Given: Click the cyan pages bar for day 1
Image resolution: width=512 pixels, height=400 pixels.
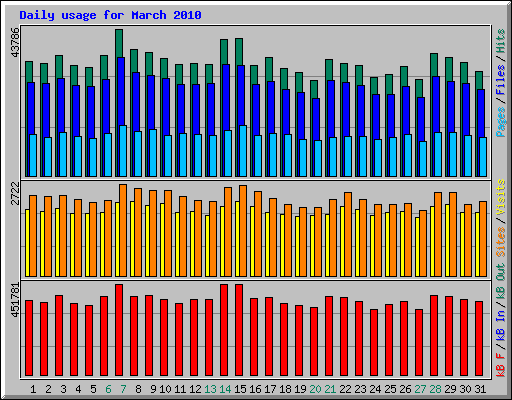Looking at the screenshot, I should click(x=33, y=155).
